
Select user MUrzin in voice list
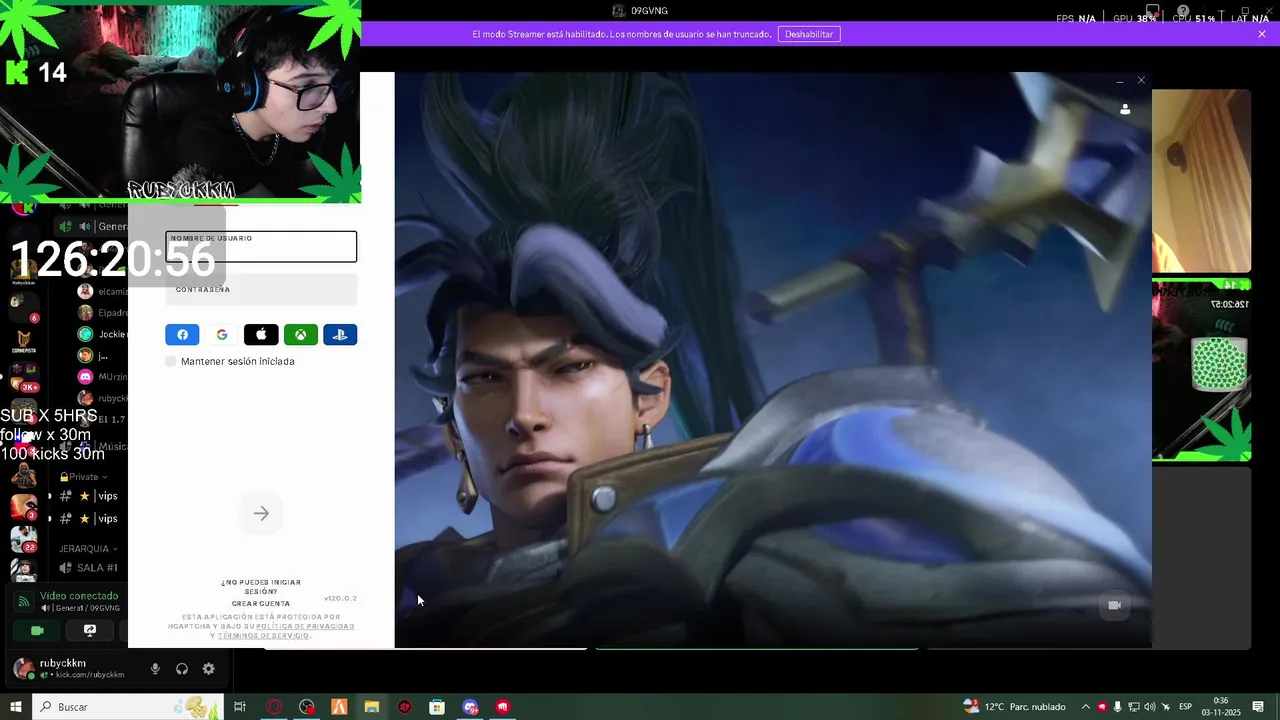pyautogui.click(x=102, y=377)
